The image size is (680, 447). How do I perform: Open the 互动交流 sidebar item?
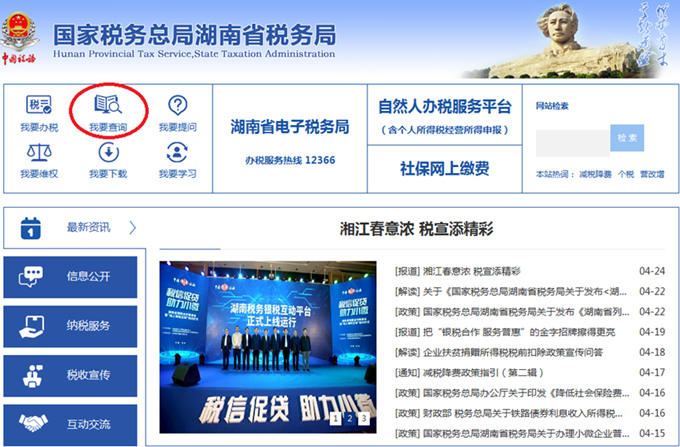tap(70, 424)
